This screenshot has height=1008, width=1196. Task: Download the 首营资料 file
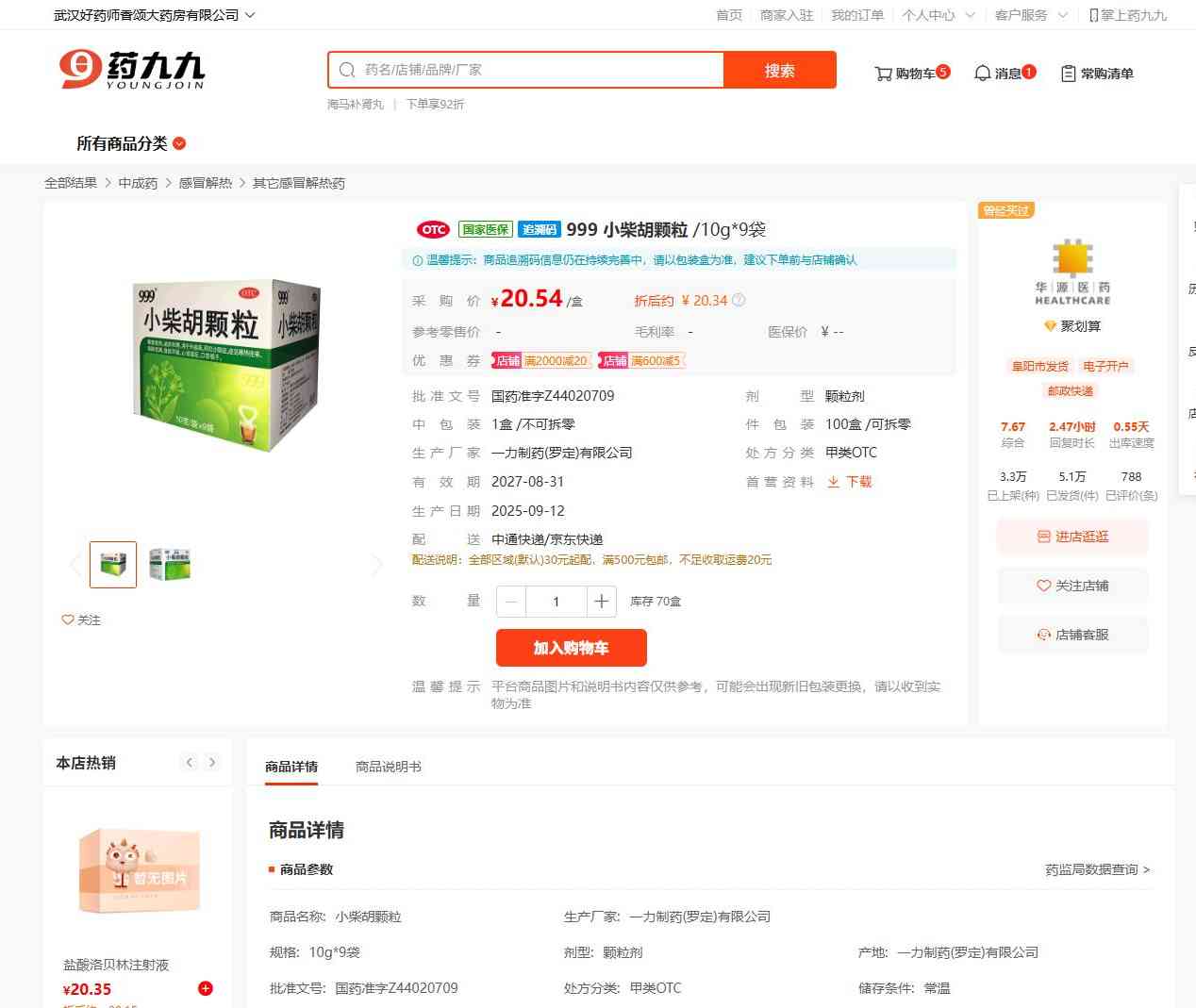coord(849,482)
